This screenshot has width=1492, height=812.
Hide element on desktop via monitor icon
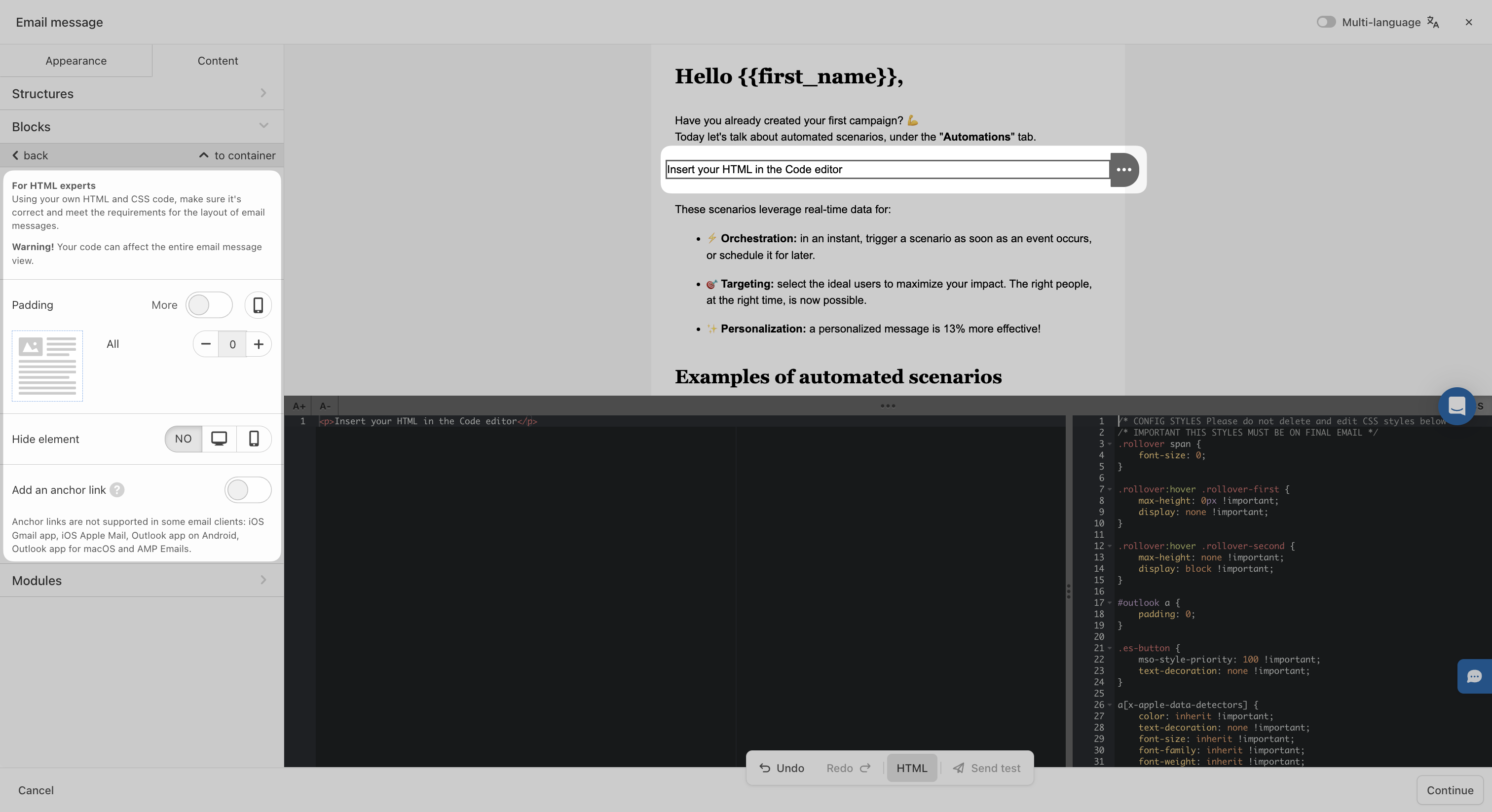click(x=219, y=439)
